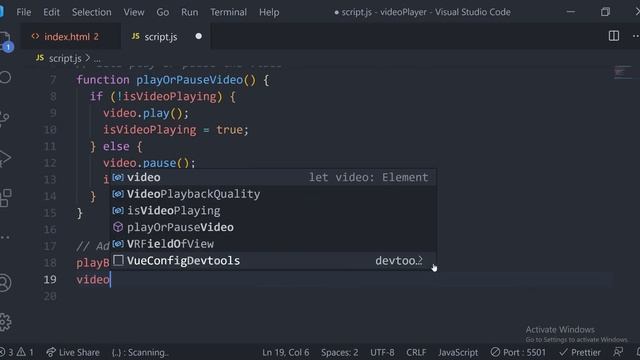Click video.pause() call on line 12

tap(149, 163)
